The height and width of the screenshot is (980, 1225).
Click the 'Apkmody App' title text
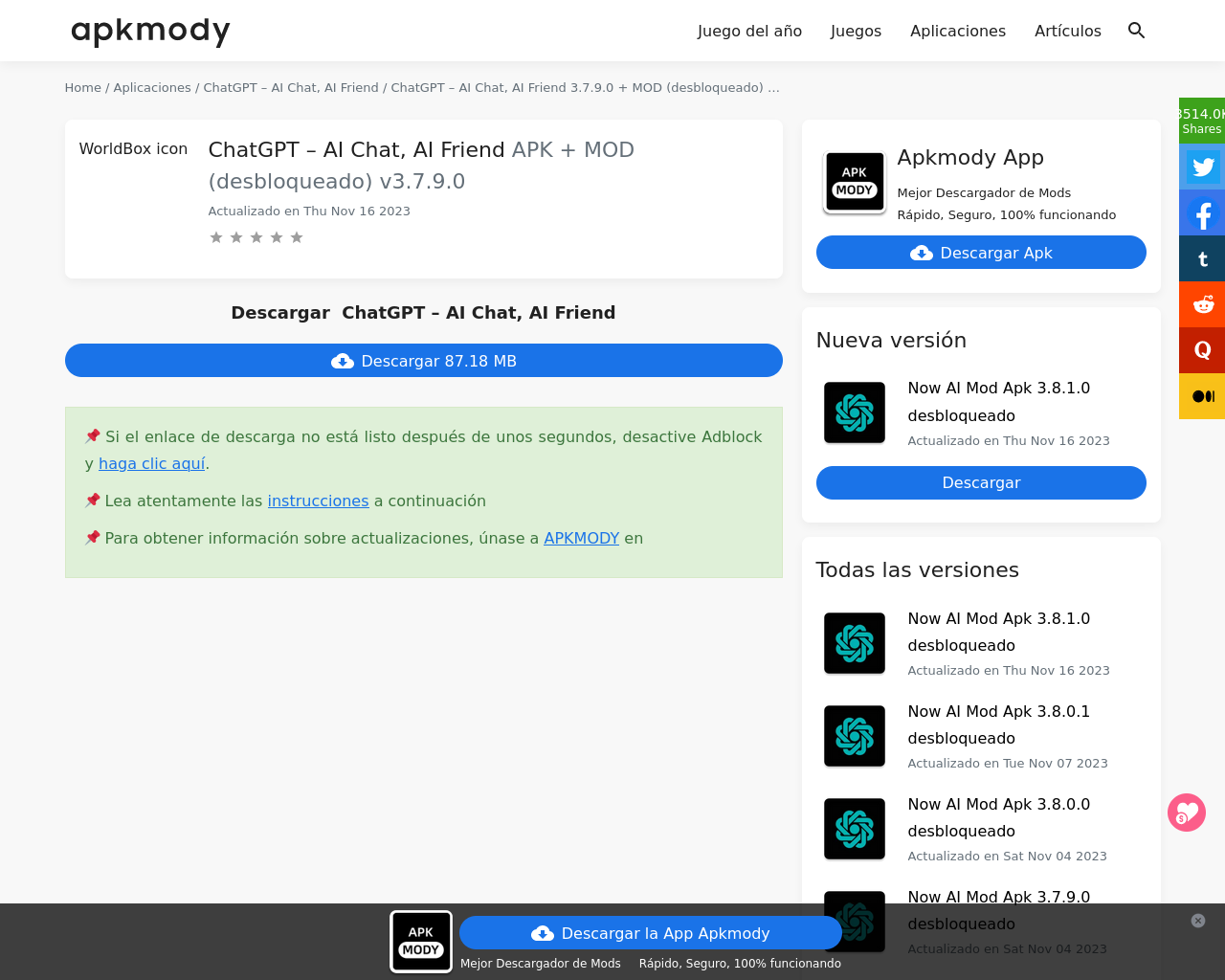(x=970, y=157)
